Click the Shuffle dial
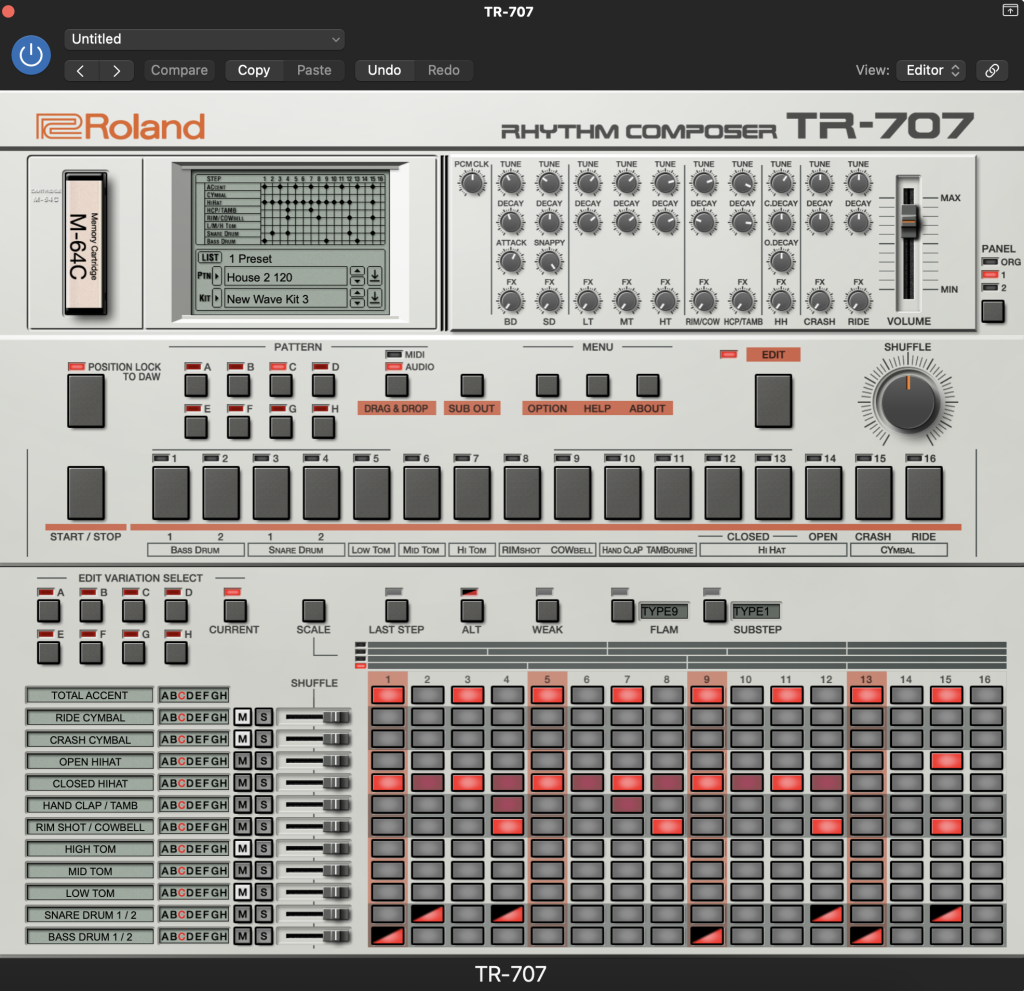Viewport: 1024px width, 991px height. (908, 401)
